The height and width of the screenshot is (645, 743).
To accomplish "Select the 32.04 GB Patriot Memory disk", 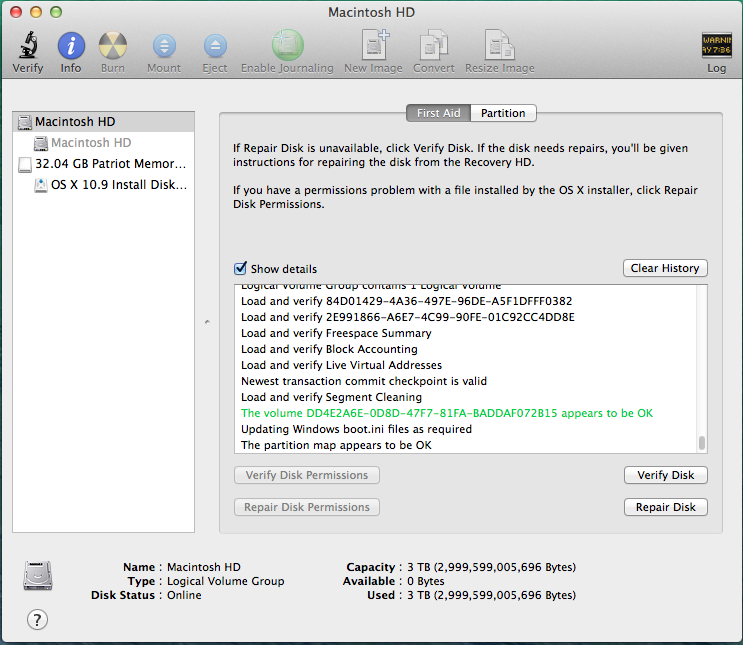I will (x=103, y=164).
